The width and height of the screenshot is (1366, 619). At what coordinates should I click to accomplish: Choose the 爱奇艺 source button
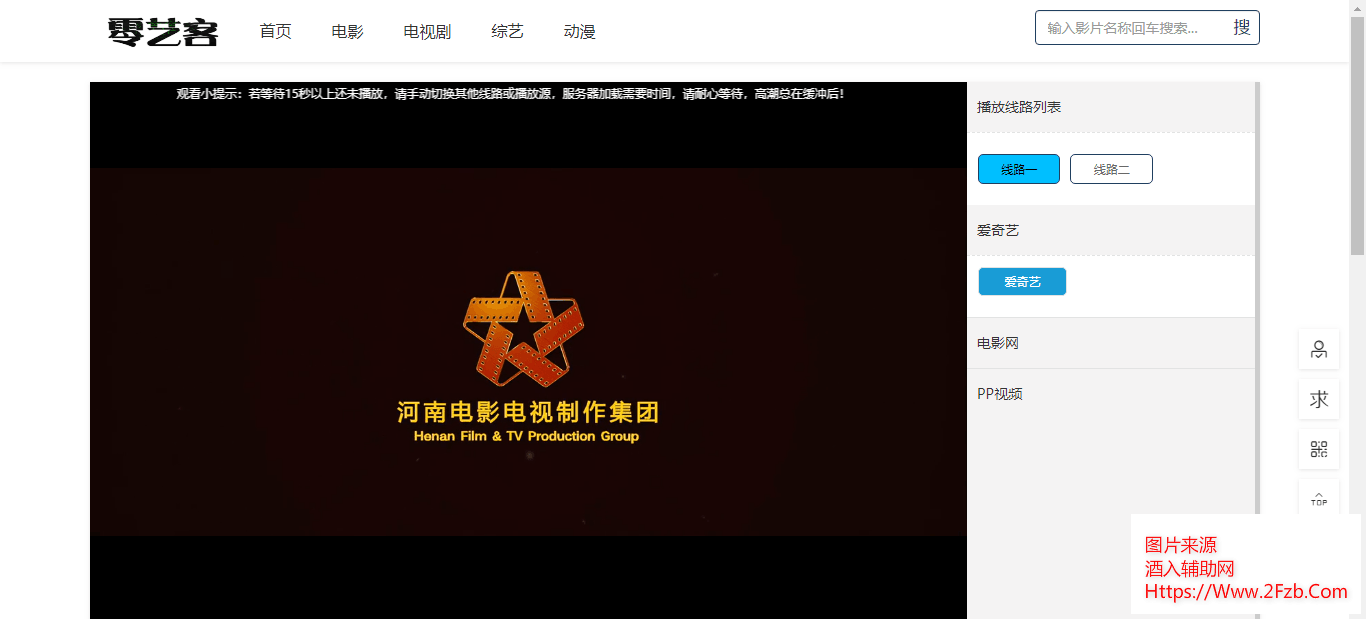(x=1022, y=282)
